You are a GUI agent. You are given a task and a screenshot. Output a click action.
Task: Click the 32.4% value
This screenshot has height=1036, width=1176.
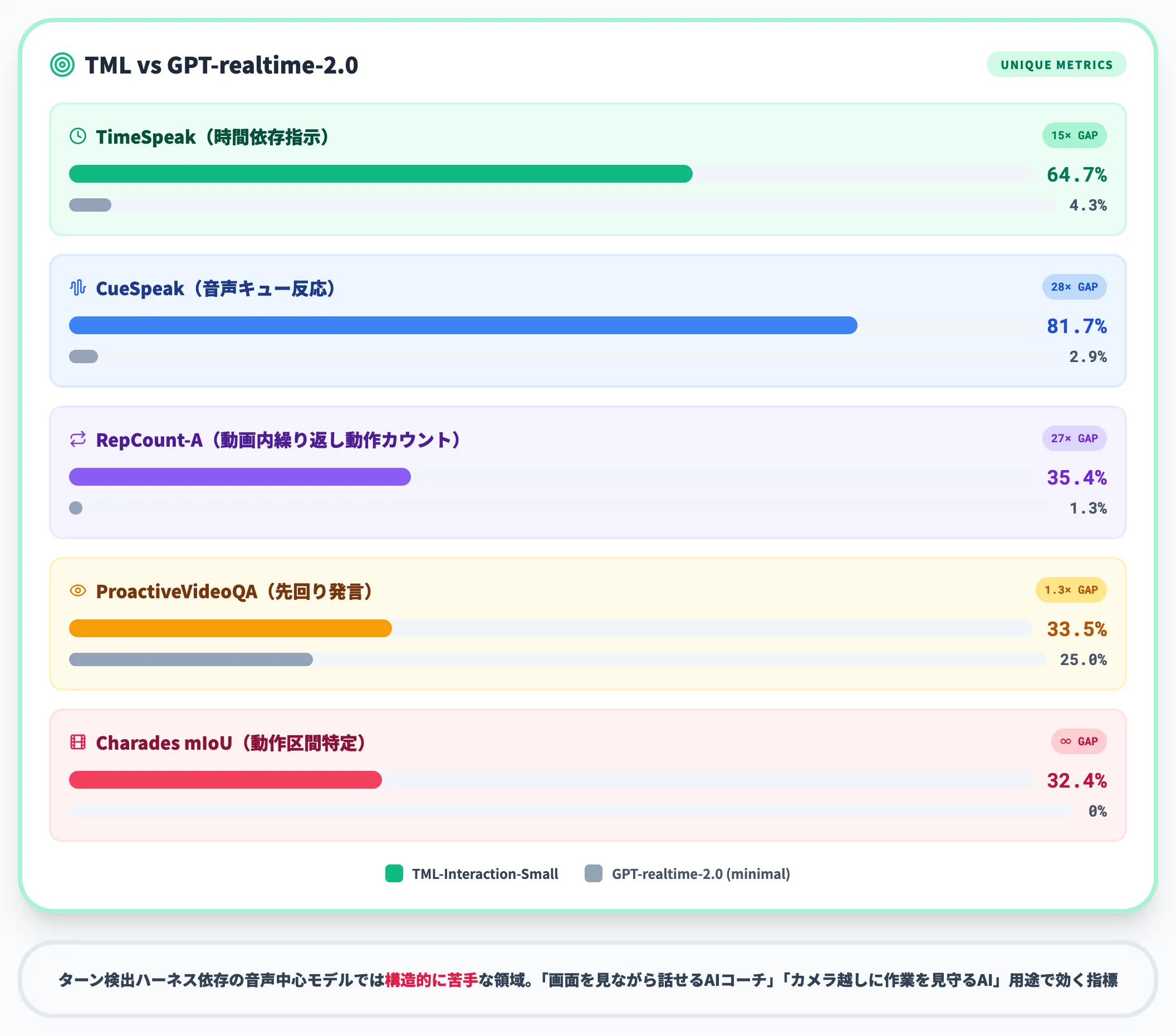click(x=1076, y=780)
